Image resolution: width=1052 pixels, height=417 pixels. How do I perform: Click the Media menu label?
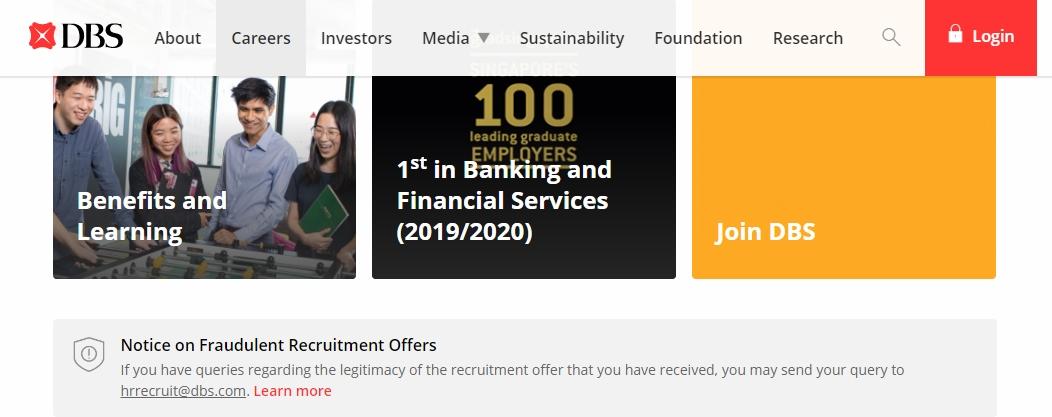pos(445,38)
